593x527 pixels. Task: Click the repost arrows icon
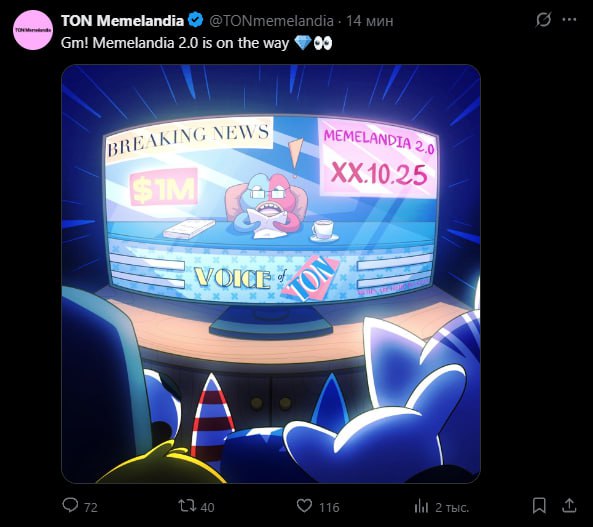(187, 505)
